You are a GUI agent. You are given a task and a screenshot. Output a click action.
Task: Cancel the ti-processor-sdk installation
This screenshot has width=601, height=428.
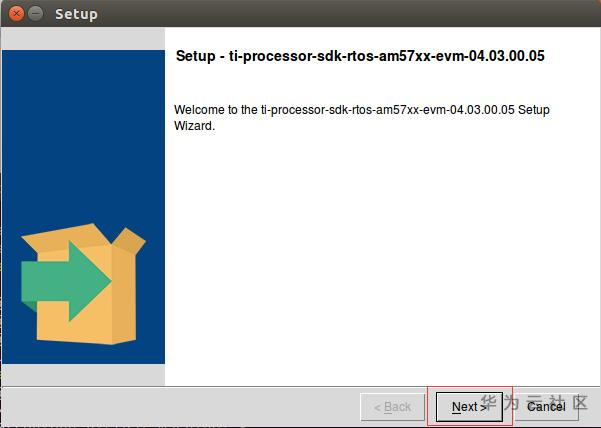coord(546,407)
